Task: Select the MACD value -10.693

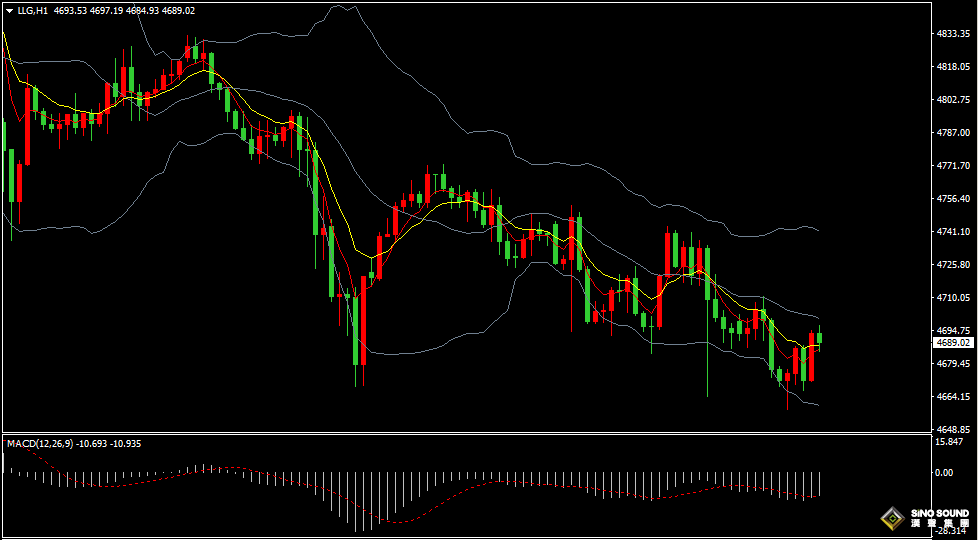Action: tap(91, 444)
